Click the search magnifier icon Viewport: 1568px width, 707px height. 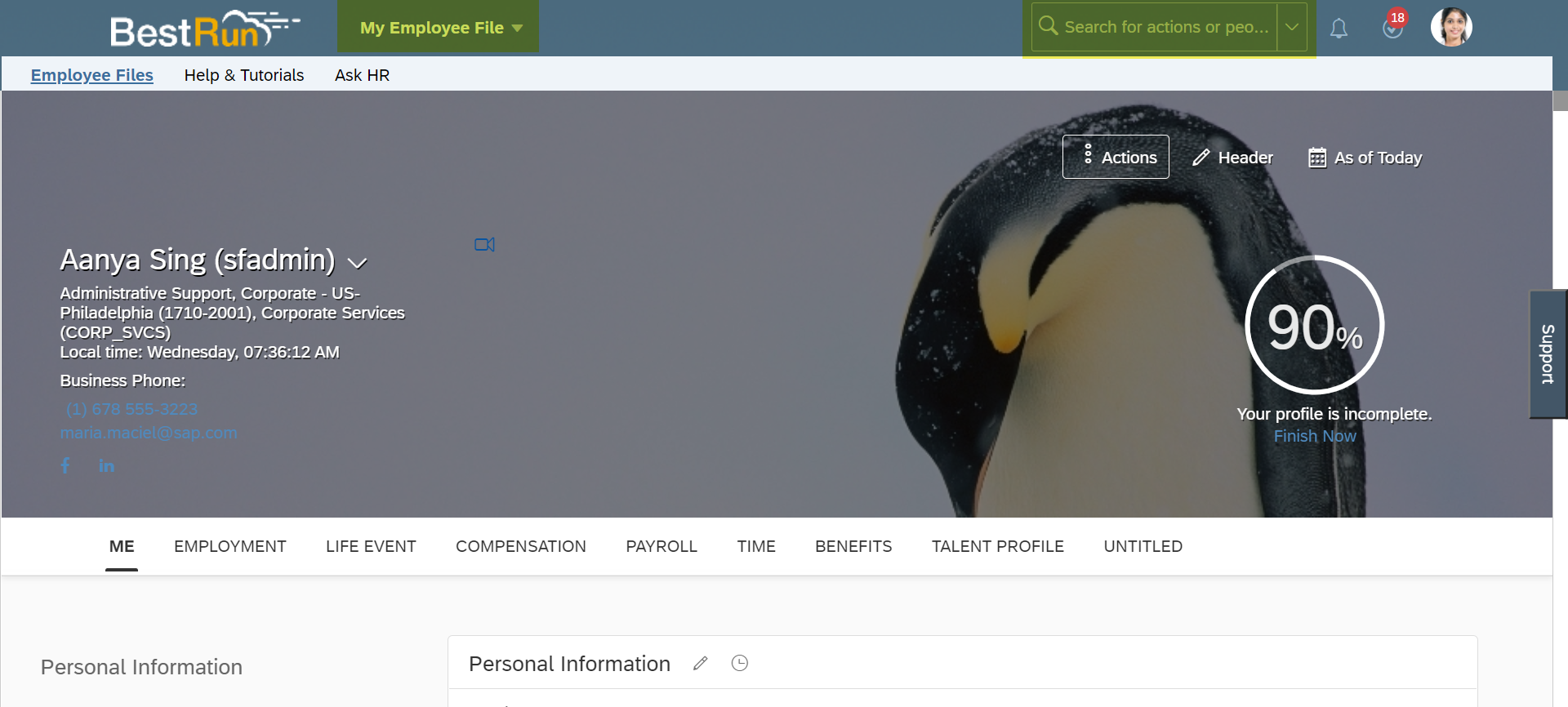(x=1048, y=26)
